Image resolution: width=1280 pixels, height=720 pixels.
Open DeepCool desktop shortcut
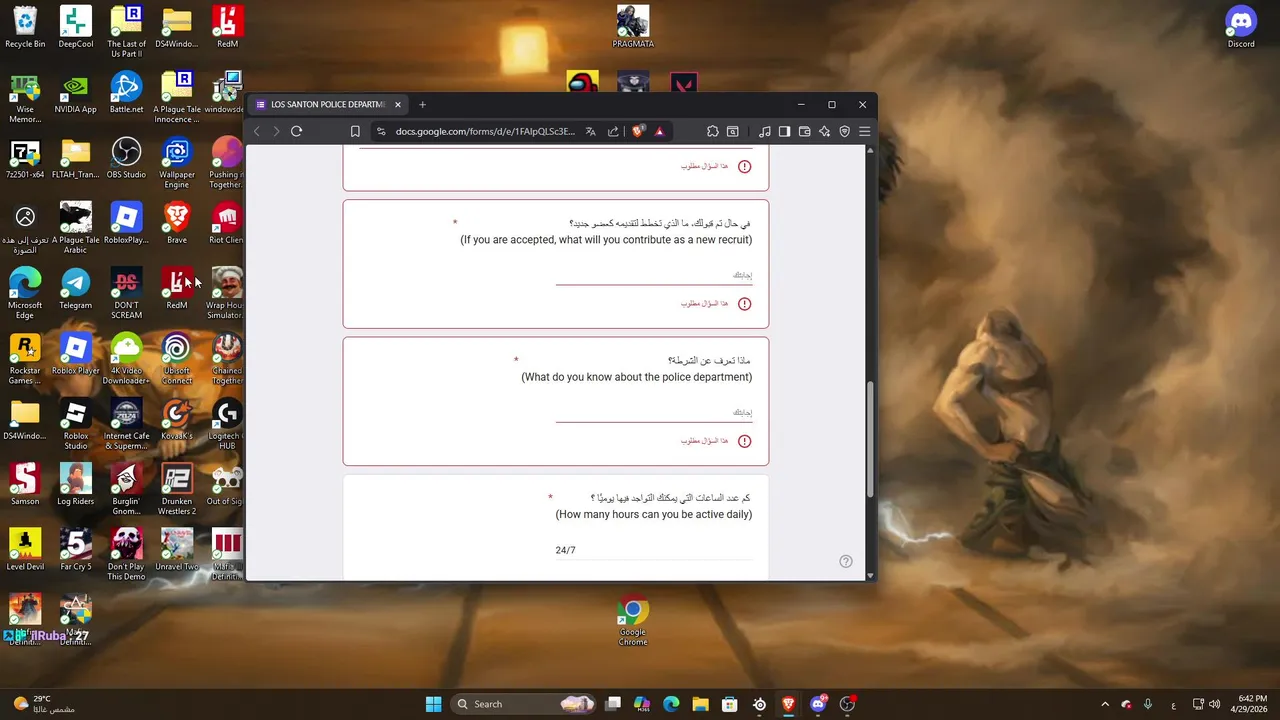tap(76, 27)
